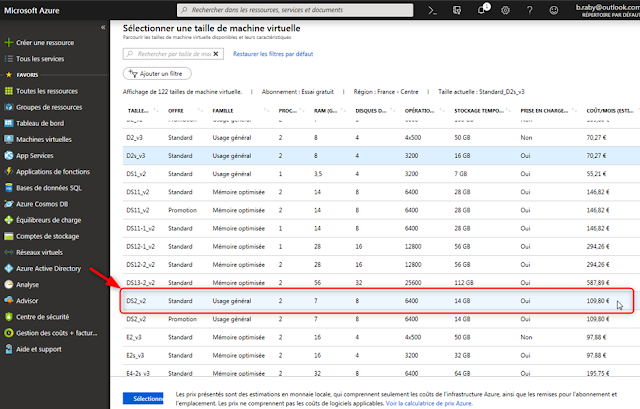The image size is (640, 409).
Task: Click the Tableau de bord icon
Action: click(x=9, y=123)
